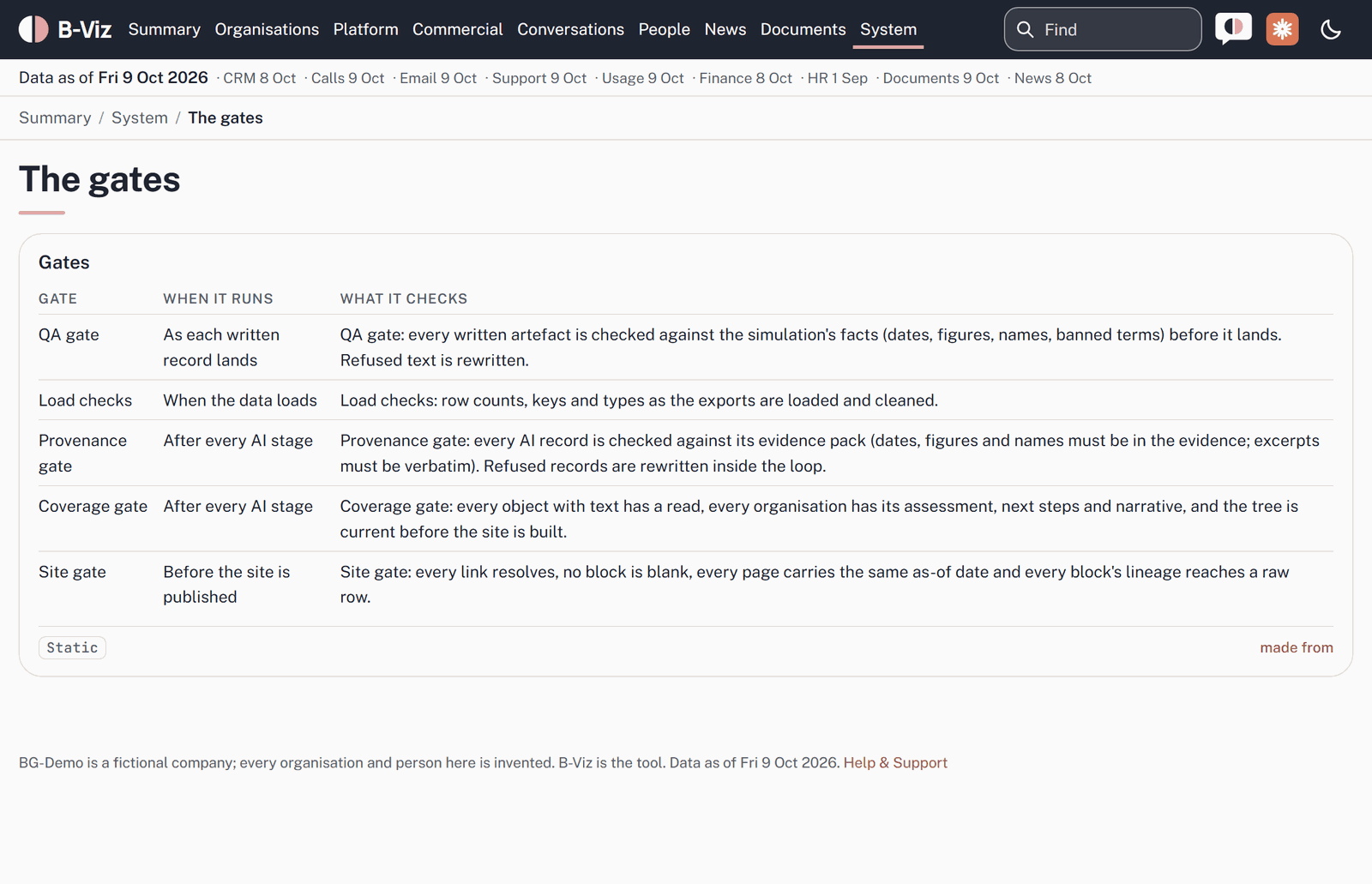
Task: Click the Support 9 Oct data source
Action: pyautogui.click(x=539, y=78)
